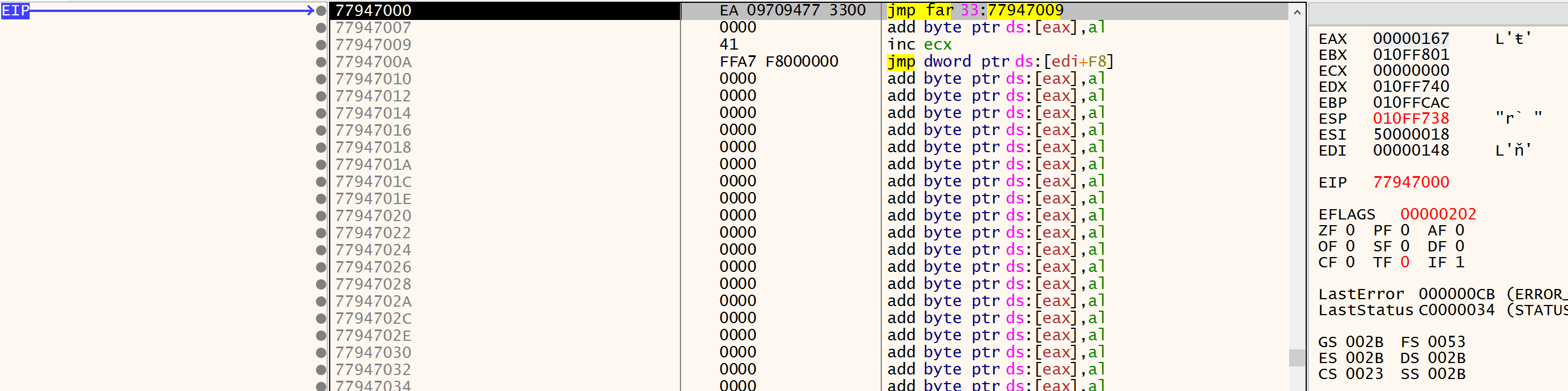Select EIP register value 77947000
The width and height of the screenshot is (1568, 391).
tap(1411, 182)
